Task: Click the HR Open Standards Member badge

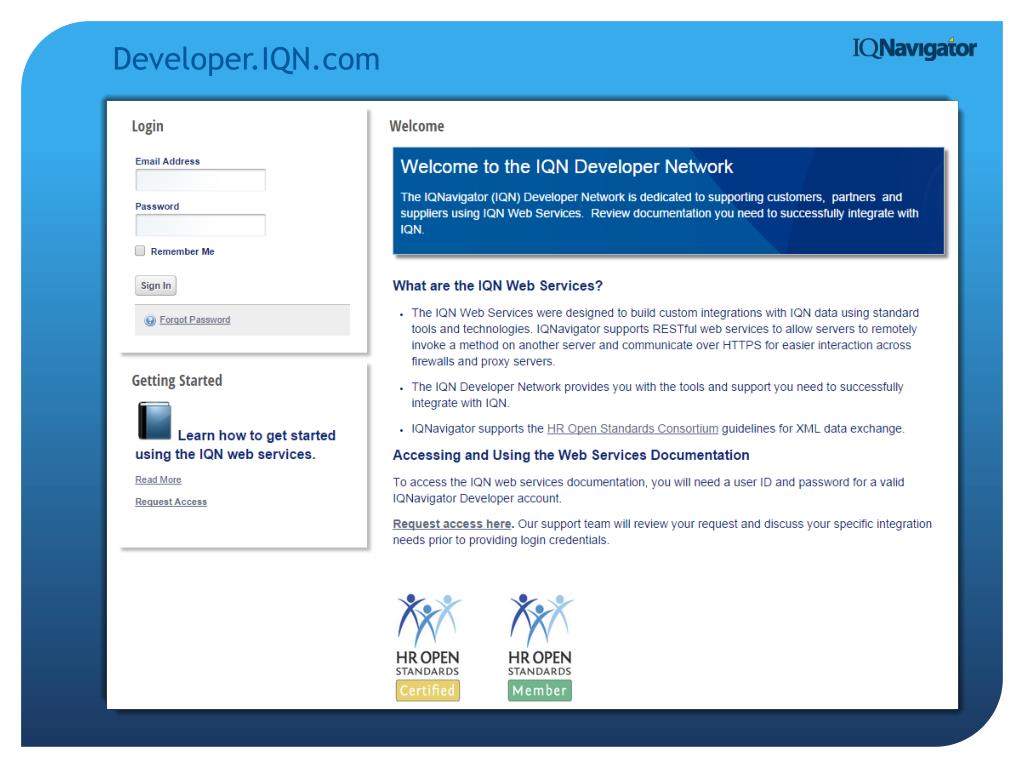Action: click(540, 647)
